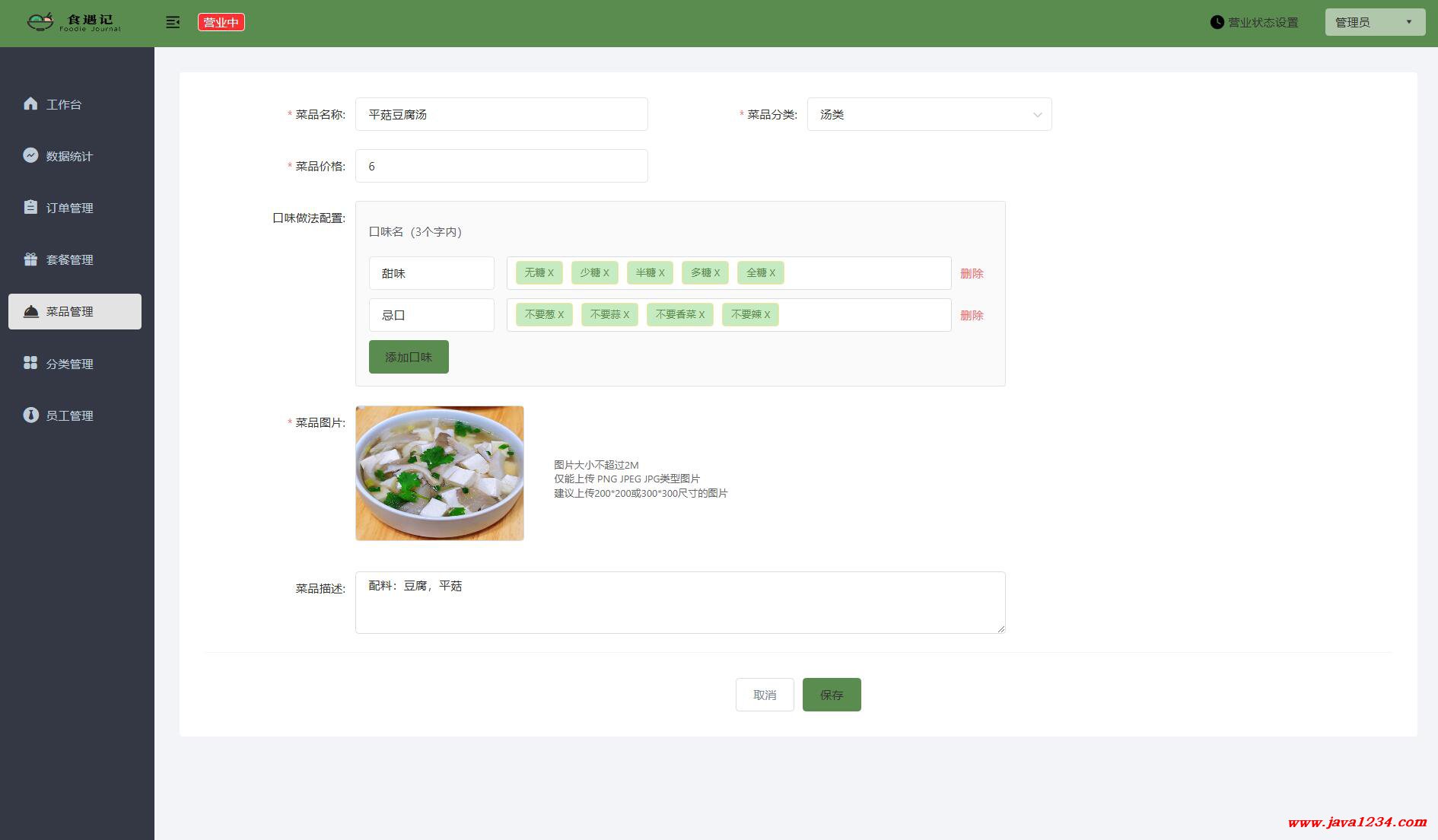This screenshot has width=1438, height=840.
Task: Open 数据统计 chart icon in sidebar
Action: click(x=30, y=155)
